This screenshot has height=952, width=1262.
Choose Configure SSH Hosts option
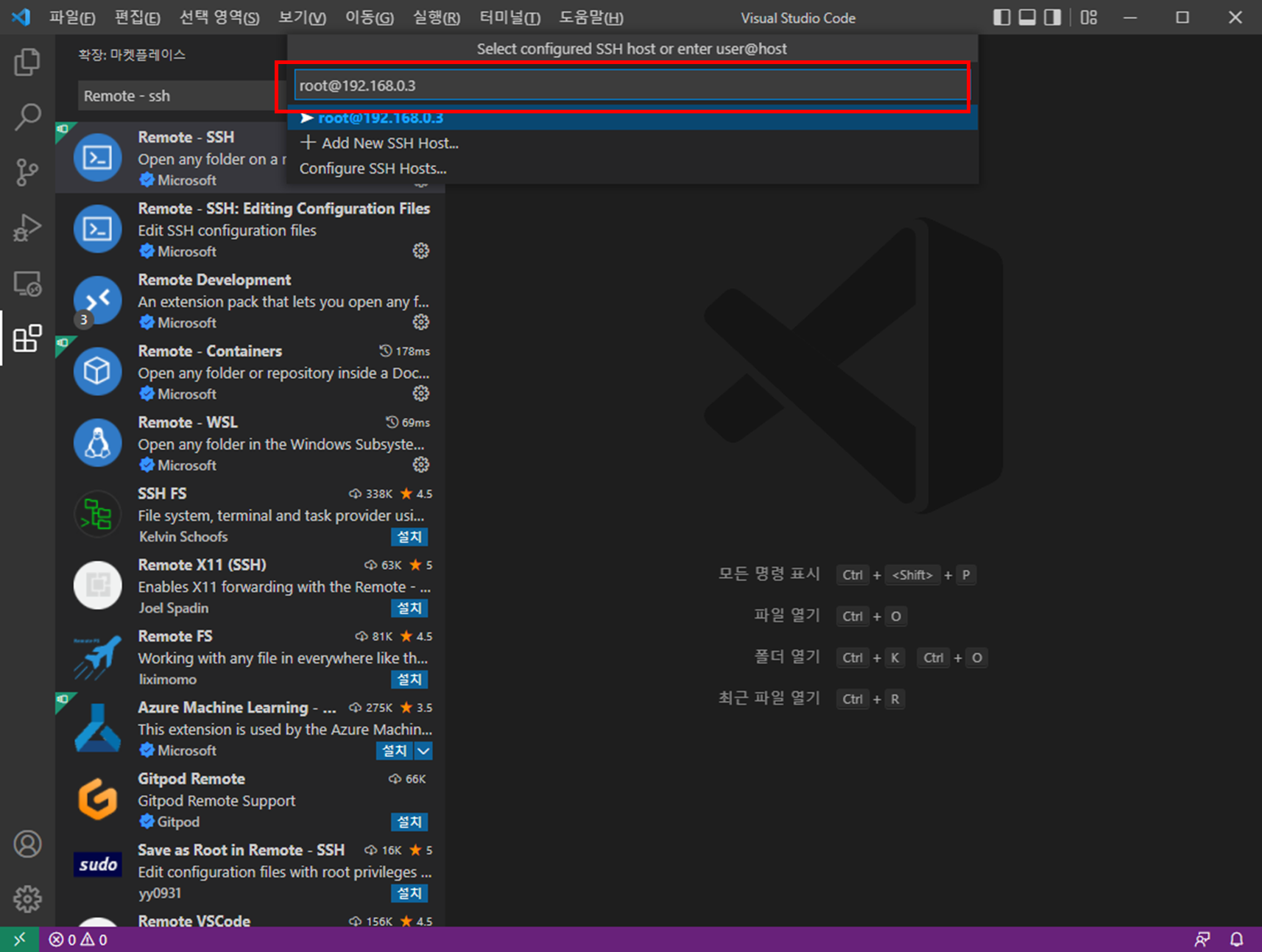(x=632, y=169)
